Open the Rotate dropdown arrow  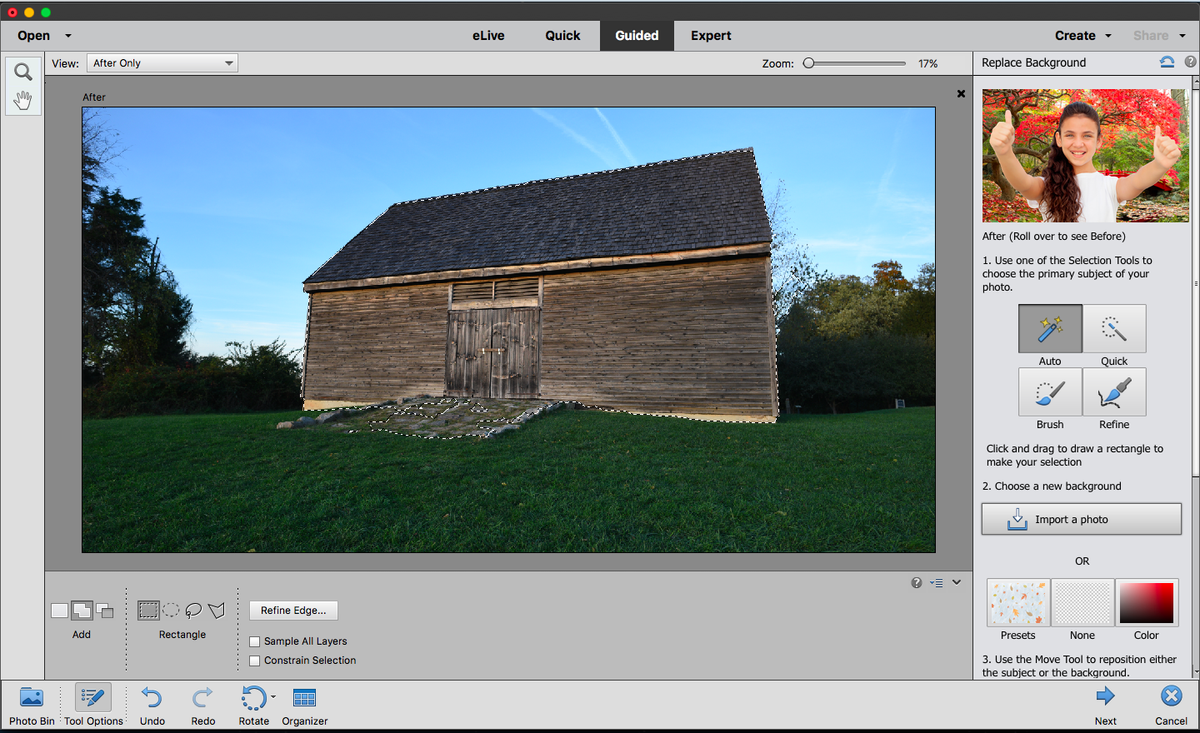tap(273, 696)
